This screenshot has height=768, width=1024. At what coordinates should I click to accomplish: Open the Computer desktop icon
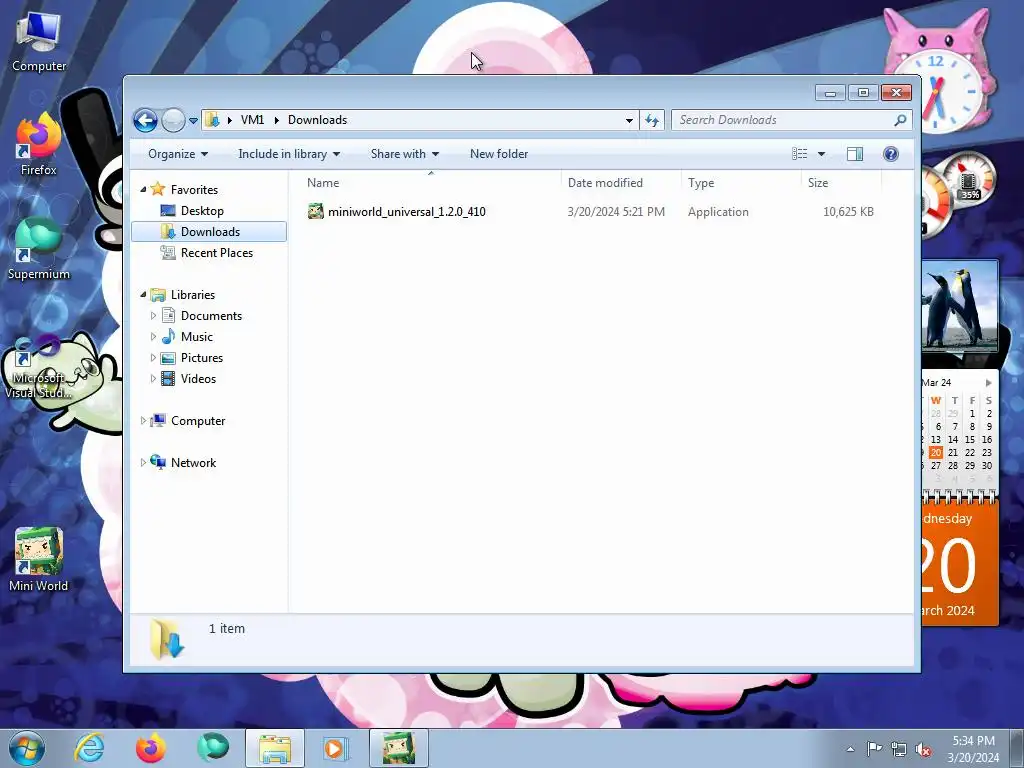click(x=39, y=42)
